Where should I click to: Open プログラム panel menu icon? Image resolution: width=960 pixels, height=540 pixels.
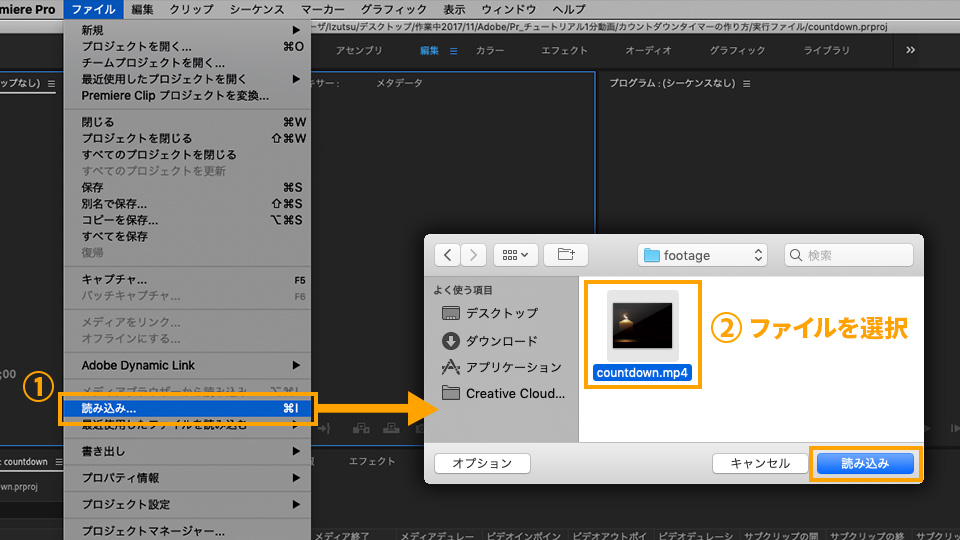746,84
